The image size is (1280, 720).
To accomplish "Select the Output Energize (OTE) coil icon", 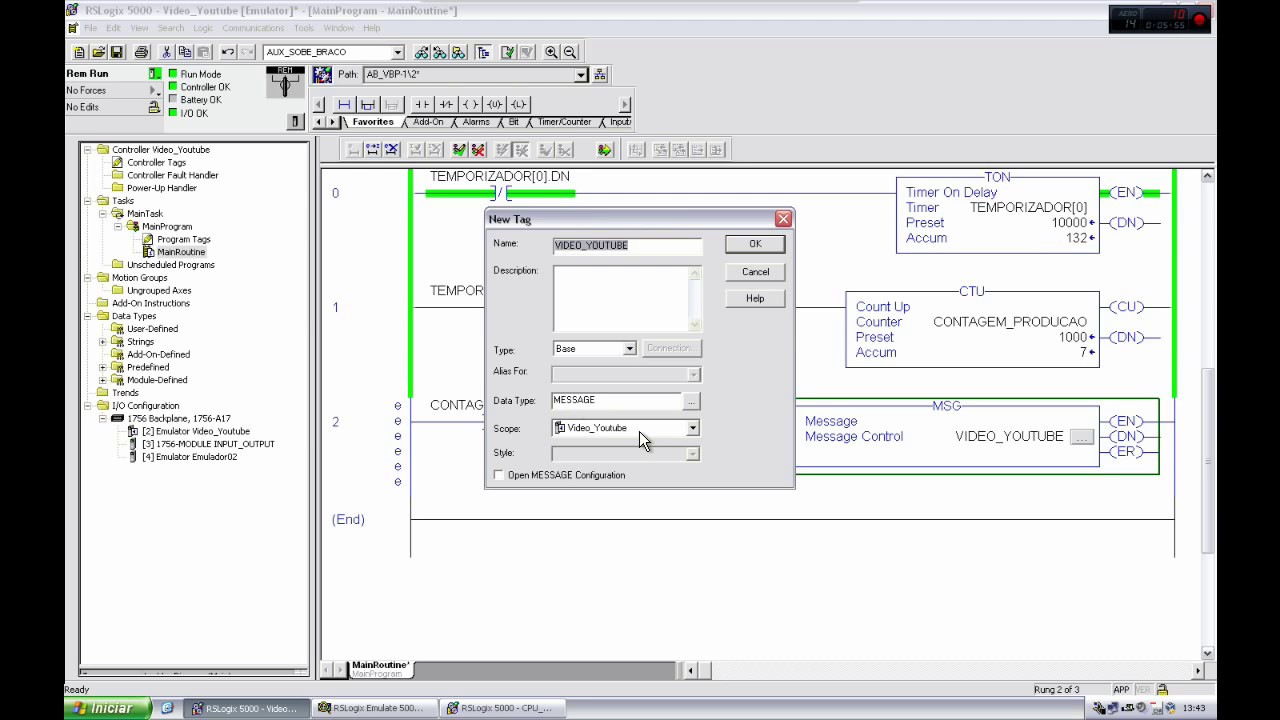I will [x=470, y=104].
